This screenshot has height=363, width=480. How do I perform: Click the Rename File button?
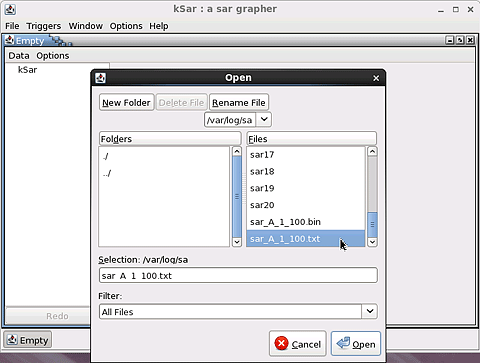239,103
